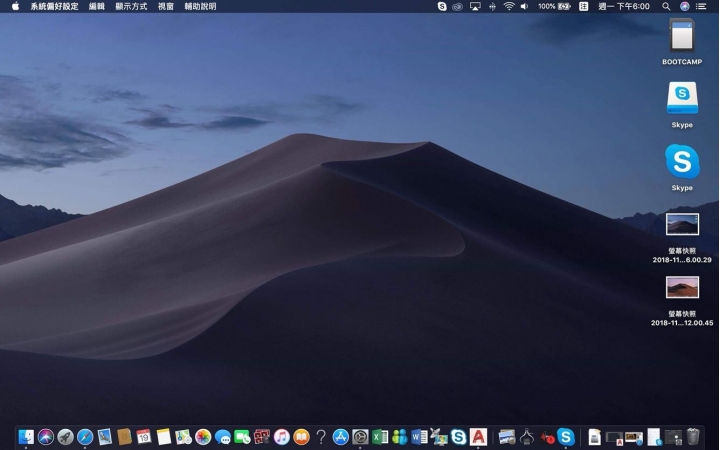The image size is (720, 450).
Task: Launch AutoCAD red A icon in Dock
Action: point(478,437)
